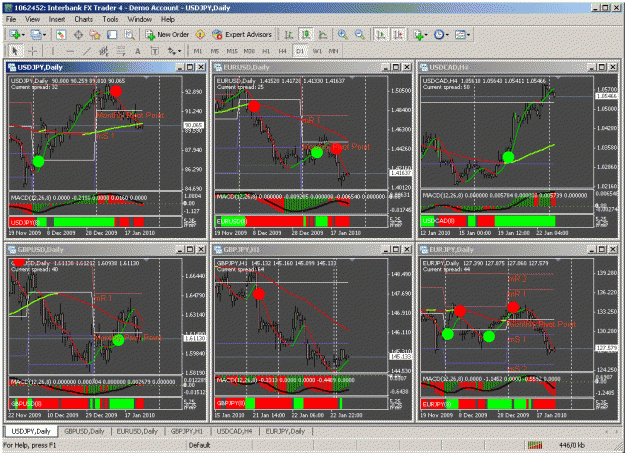Zoom in on the chart
Screen dimensions: 625x453
tap(342, 35)
